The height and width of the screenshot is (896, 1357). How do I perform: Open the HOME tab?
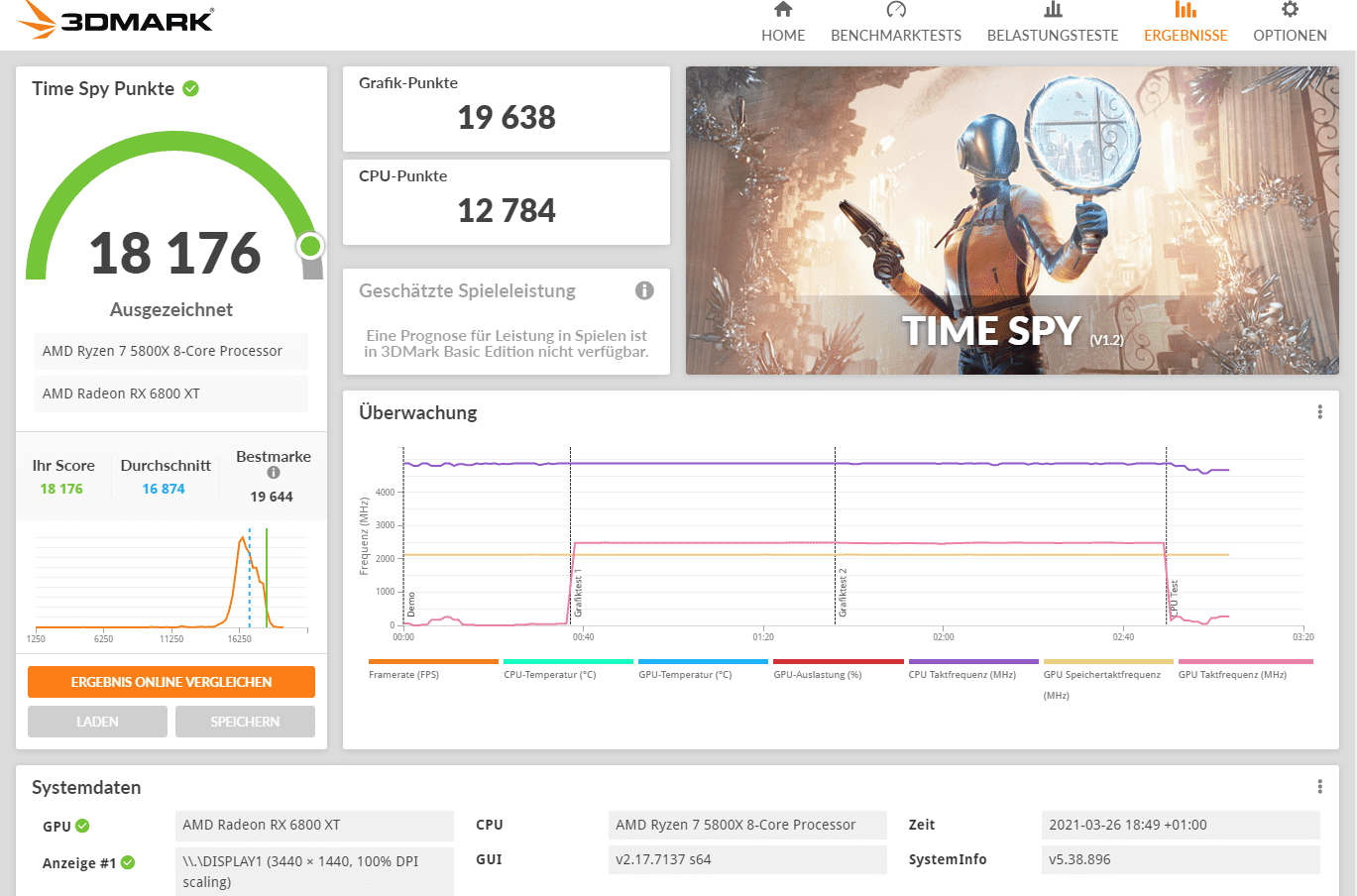(x=783, y=22)
